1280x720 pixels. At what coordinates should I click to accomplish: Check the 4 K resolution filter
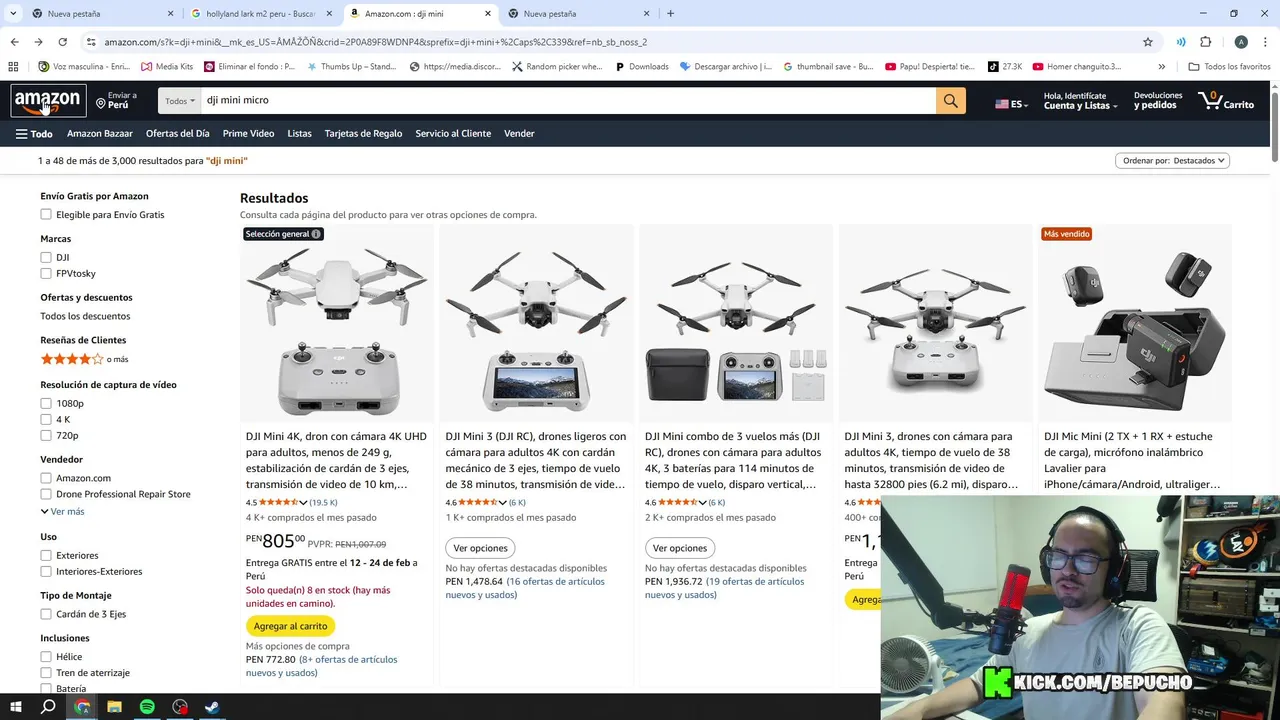pos(46,420)
